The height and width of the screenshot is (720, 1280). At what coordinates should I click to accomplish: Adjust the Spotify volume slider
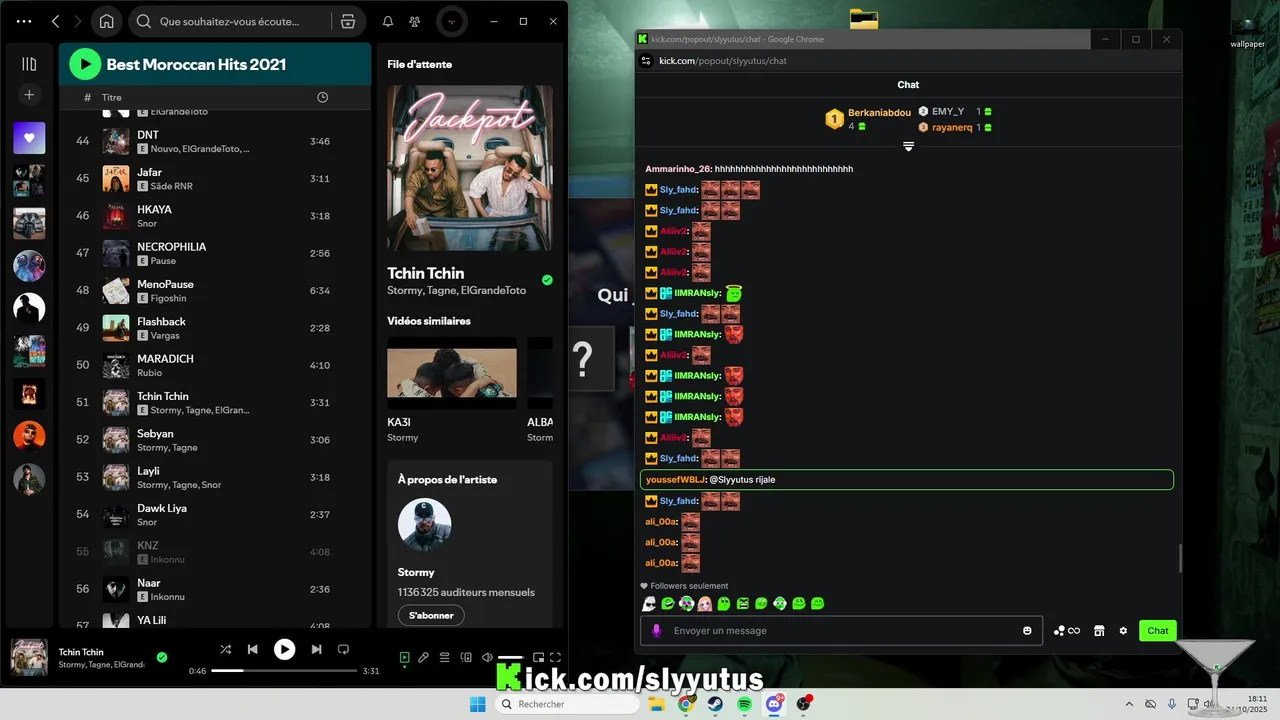point(510,657)
